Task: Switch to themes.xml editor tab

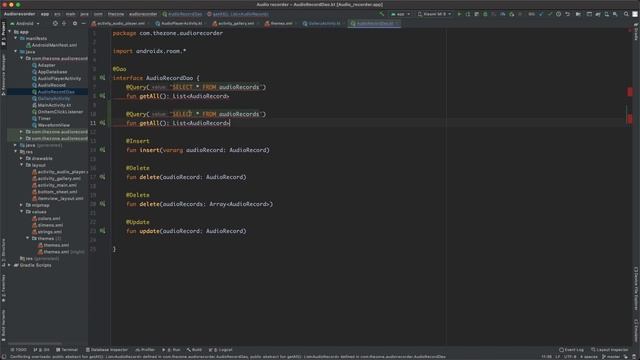Action: point(278,24)
